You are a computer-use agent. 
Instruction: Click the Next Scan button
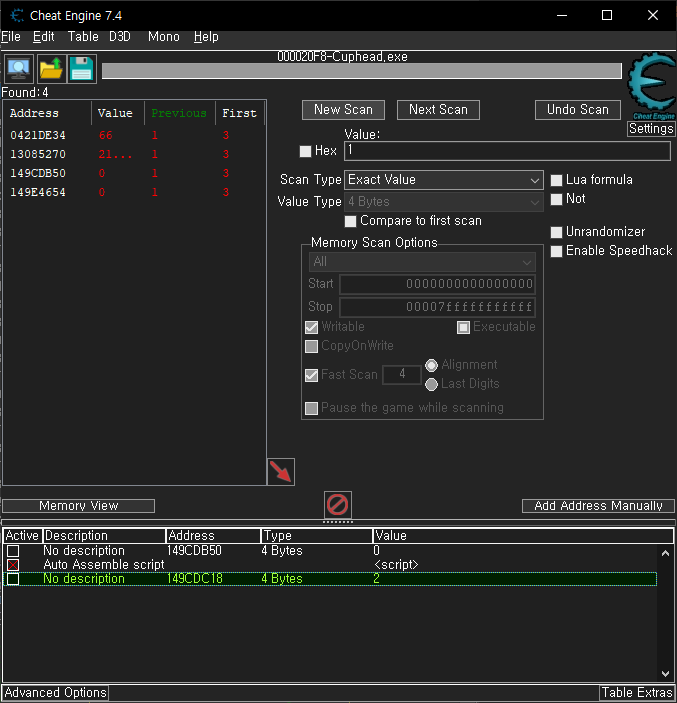(x=438, y=110)
